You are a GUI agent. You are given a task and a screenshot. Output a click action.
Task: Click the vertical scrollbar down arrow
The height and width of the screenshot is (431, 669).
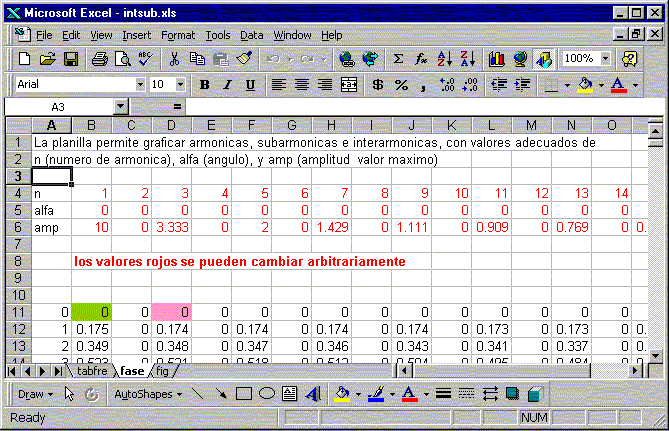coord(656,355)
